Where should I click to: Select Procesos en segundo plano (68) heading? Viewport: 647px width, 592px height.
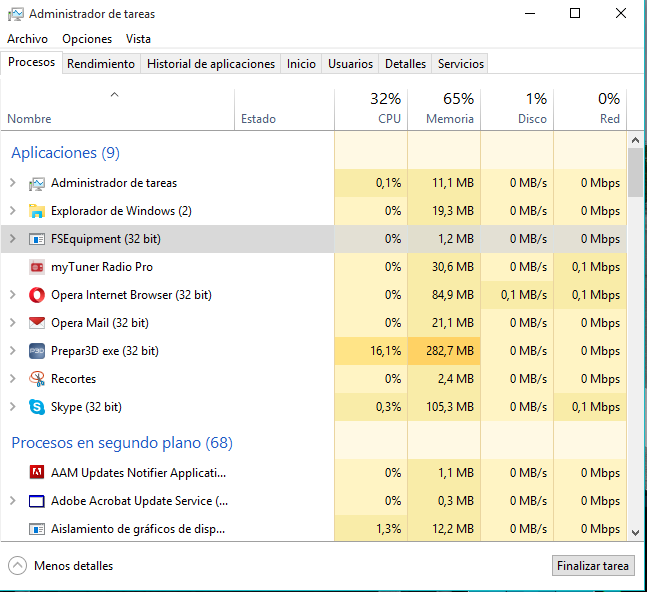coord(122,443)
